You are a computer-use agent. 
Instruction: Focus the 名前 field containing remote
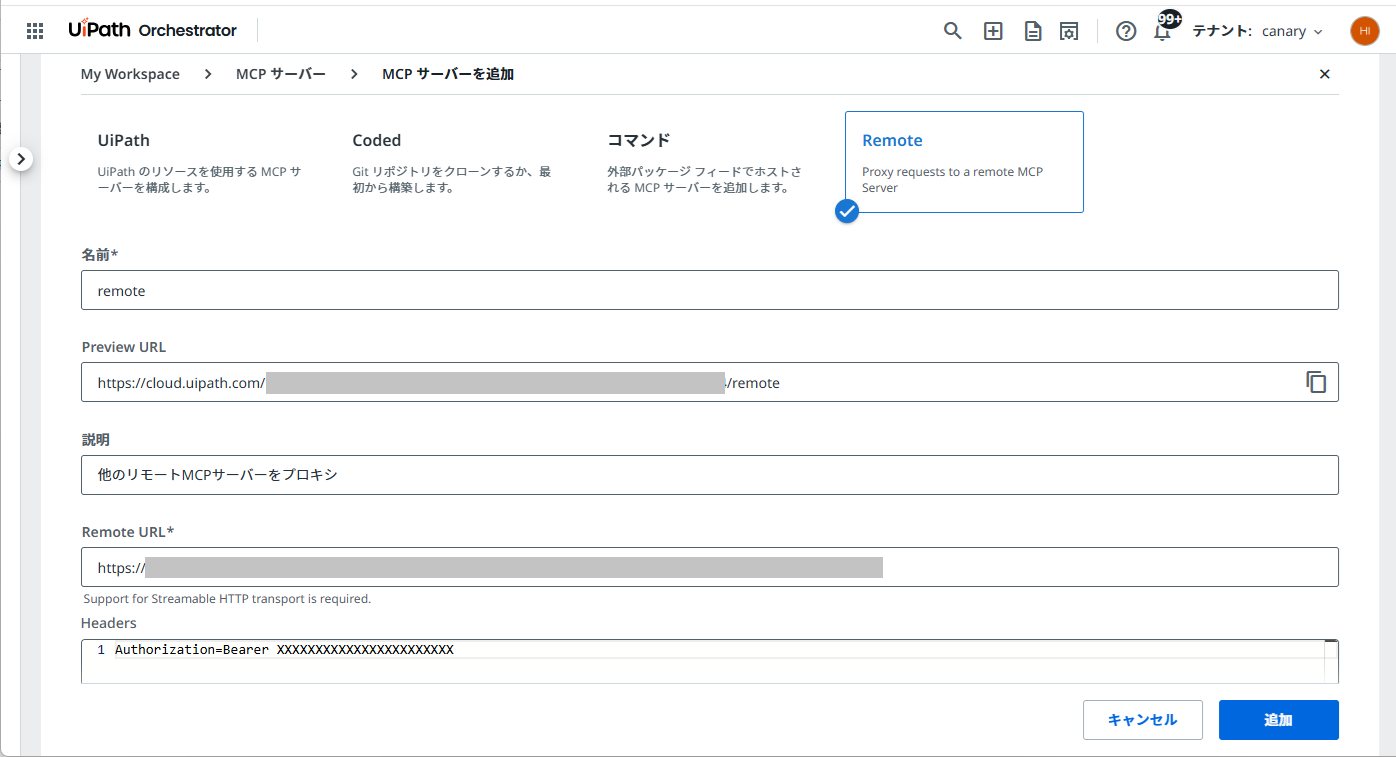pyautogui.click(x=709, y=290)
